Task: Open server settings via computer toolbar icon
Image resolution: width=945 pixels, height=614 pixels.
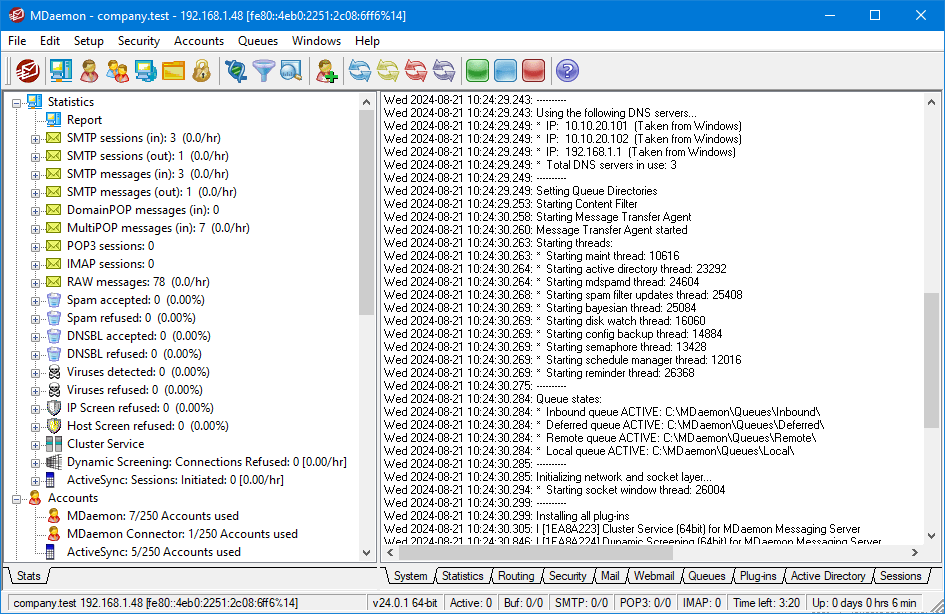Action: [x=61, y=70]
